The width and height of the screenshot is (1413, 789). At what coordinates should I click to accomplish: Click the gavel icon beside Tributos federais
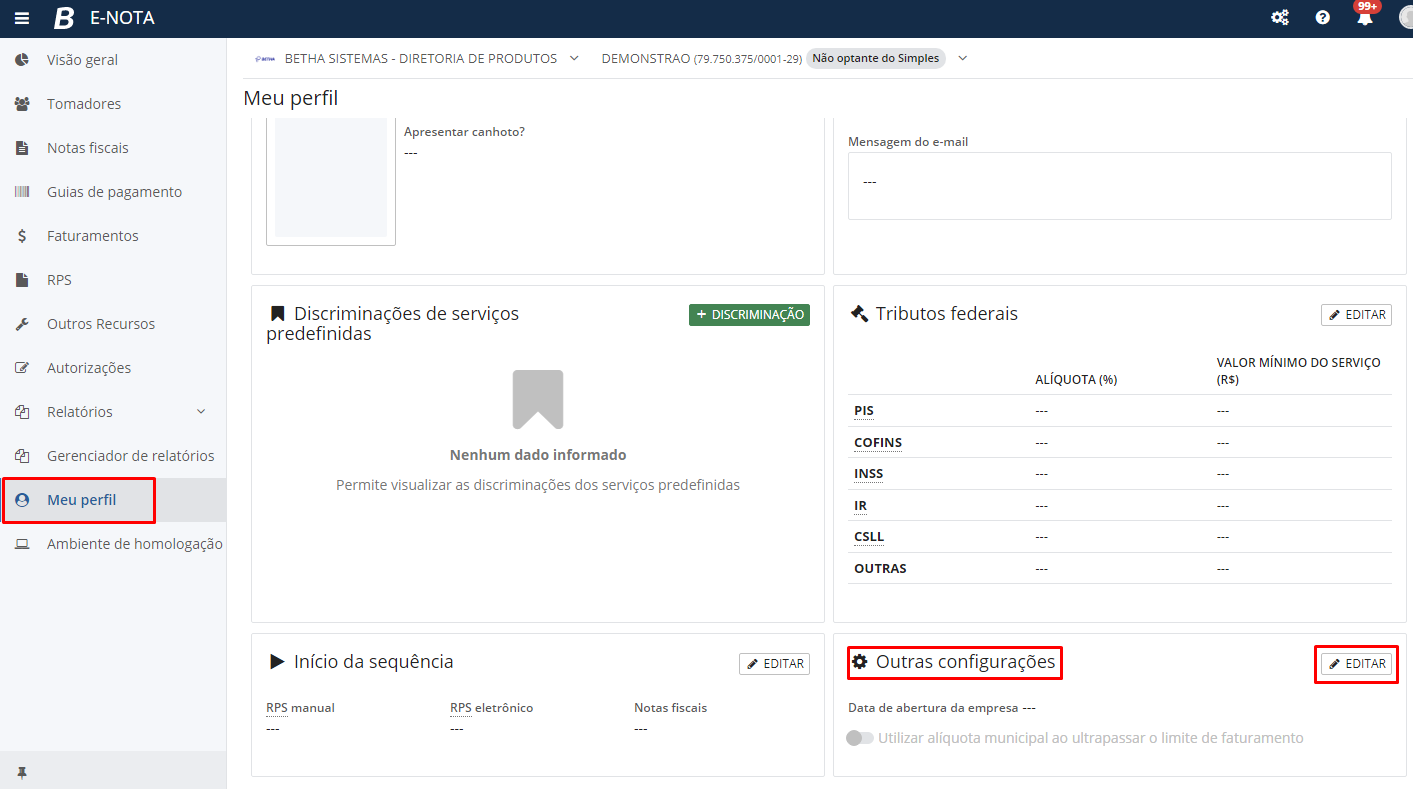(858, 314)
